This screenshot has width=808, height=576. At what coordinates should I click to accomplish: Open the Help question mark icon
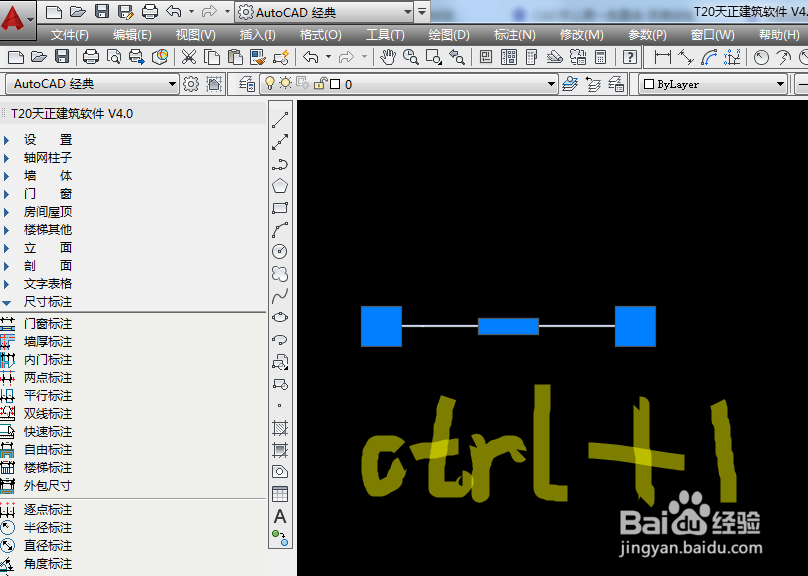click(x=629, y=57)
